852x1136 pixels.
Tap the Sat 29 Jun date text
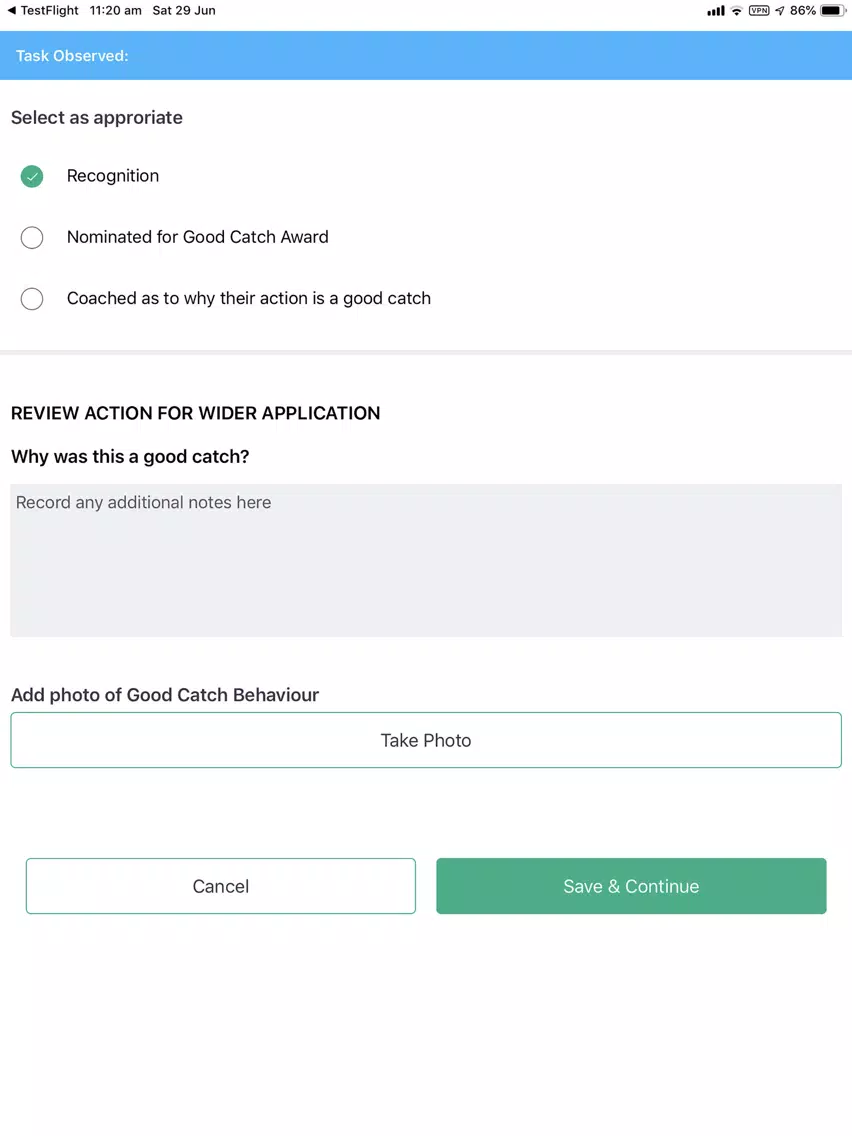(x=184, y=11)
